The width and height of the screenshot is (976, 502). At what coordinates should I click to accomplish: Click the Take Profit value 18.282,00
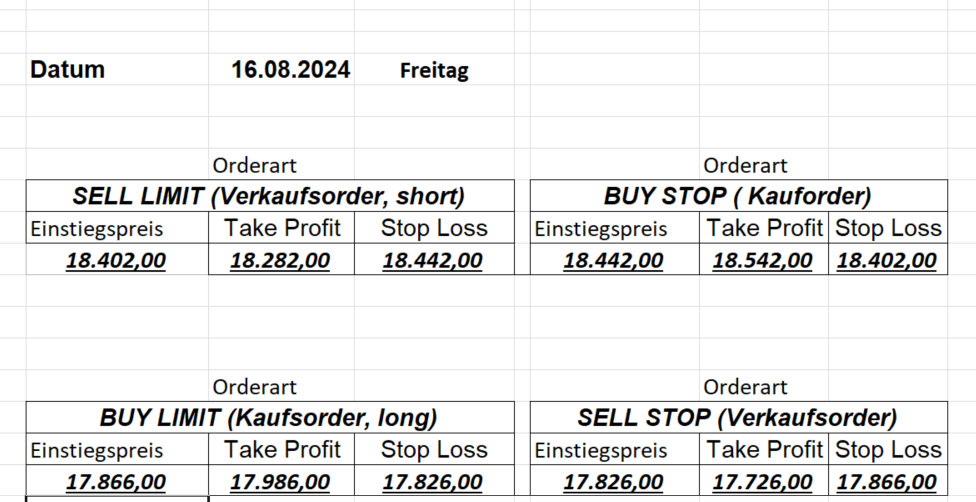(x=280, y=262)
